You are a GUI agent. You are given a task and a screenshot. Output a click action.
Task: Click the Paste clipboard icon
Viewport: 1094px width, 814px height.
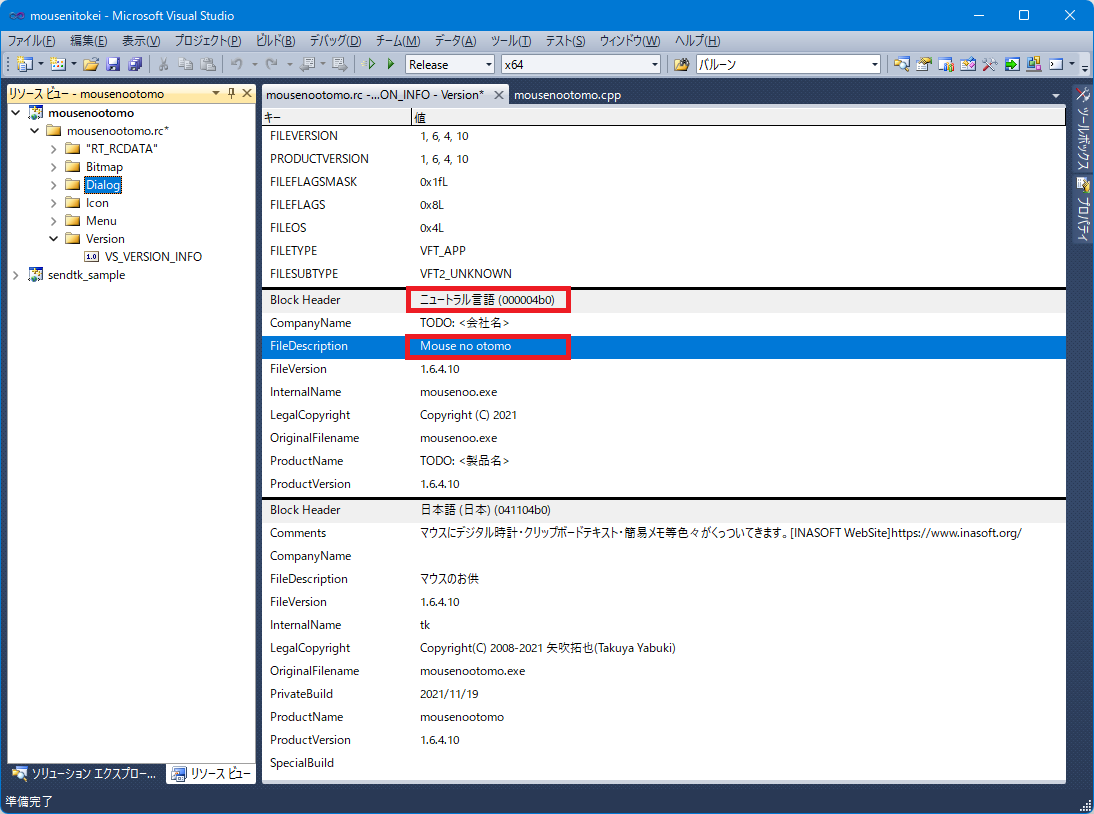pyautogui.click(x=208, y=64)
